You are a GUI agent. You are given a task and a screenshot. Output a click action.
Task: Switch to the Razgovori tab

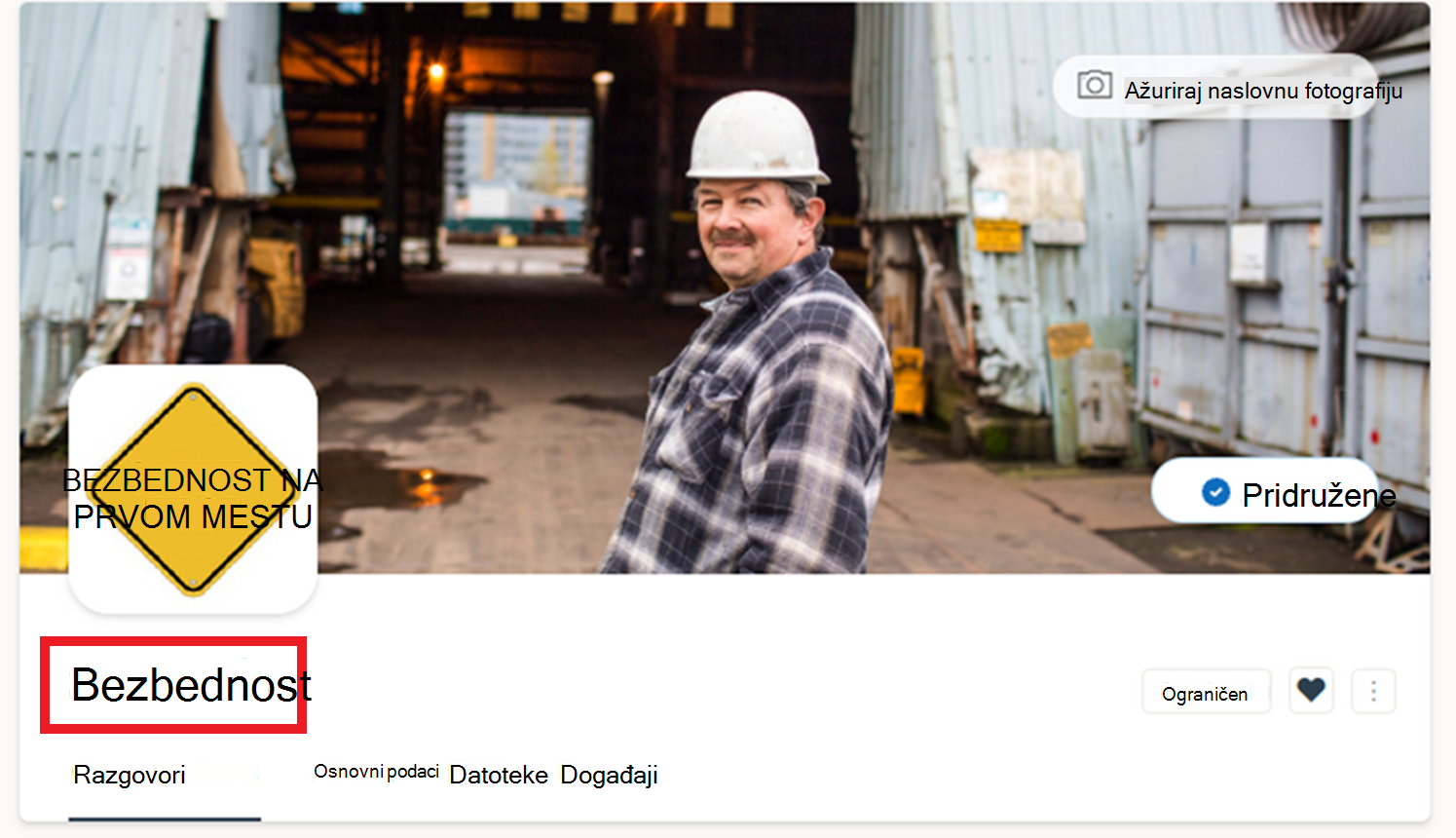pos(130,775)
